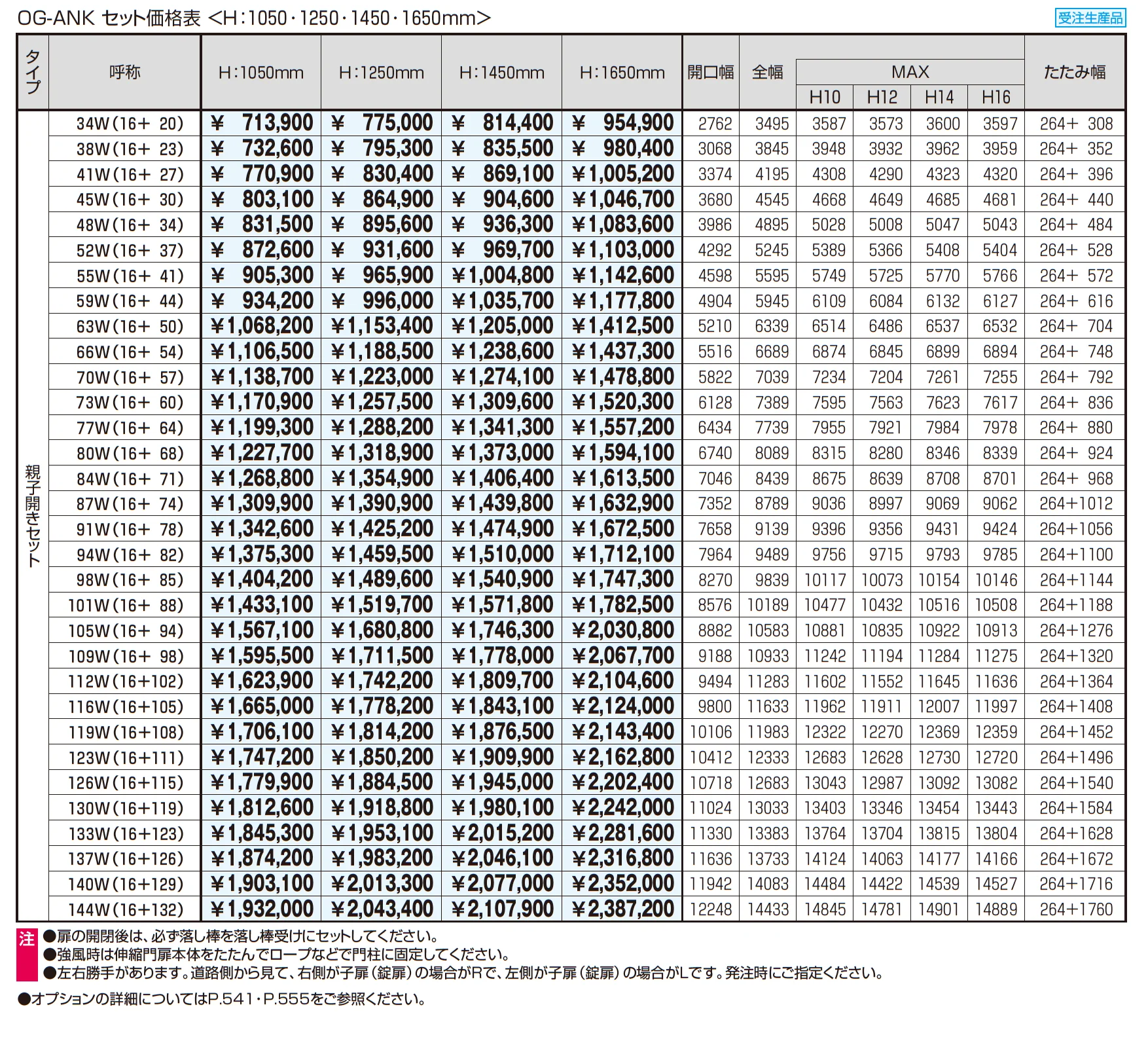Select price ¥795,300 in 38W row
This screenshot has width=1148, height=1041.
(382, 149)
